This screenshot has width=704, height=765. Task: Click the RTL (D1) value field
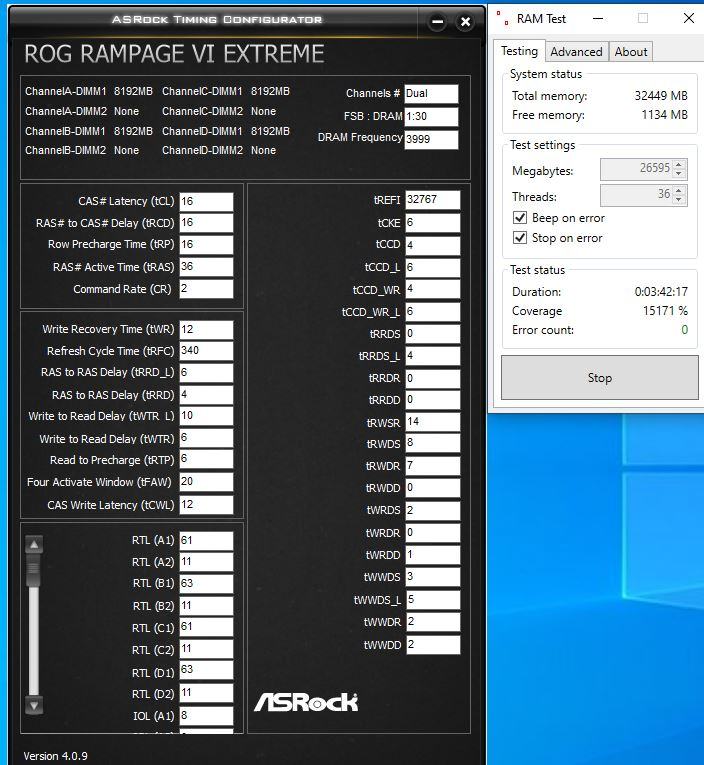tap(206, 670)
